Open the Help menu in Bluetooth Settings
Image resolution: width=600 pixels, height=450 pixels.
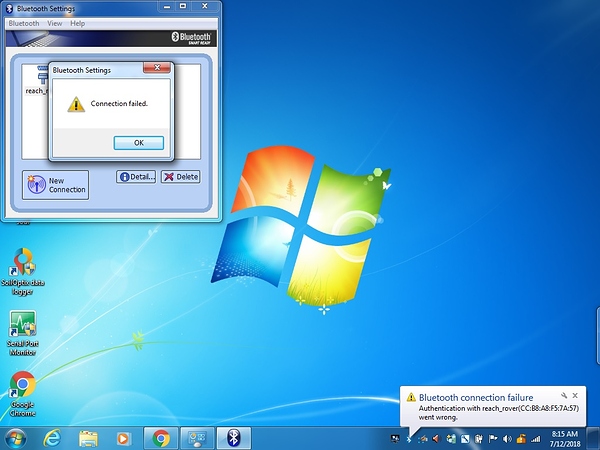click(x=78, y=23)
